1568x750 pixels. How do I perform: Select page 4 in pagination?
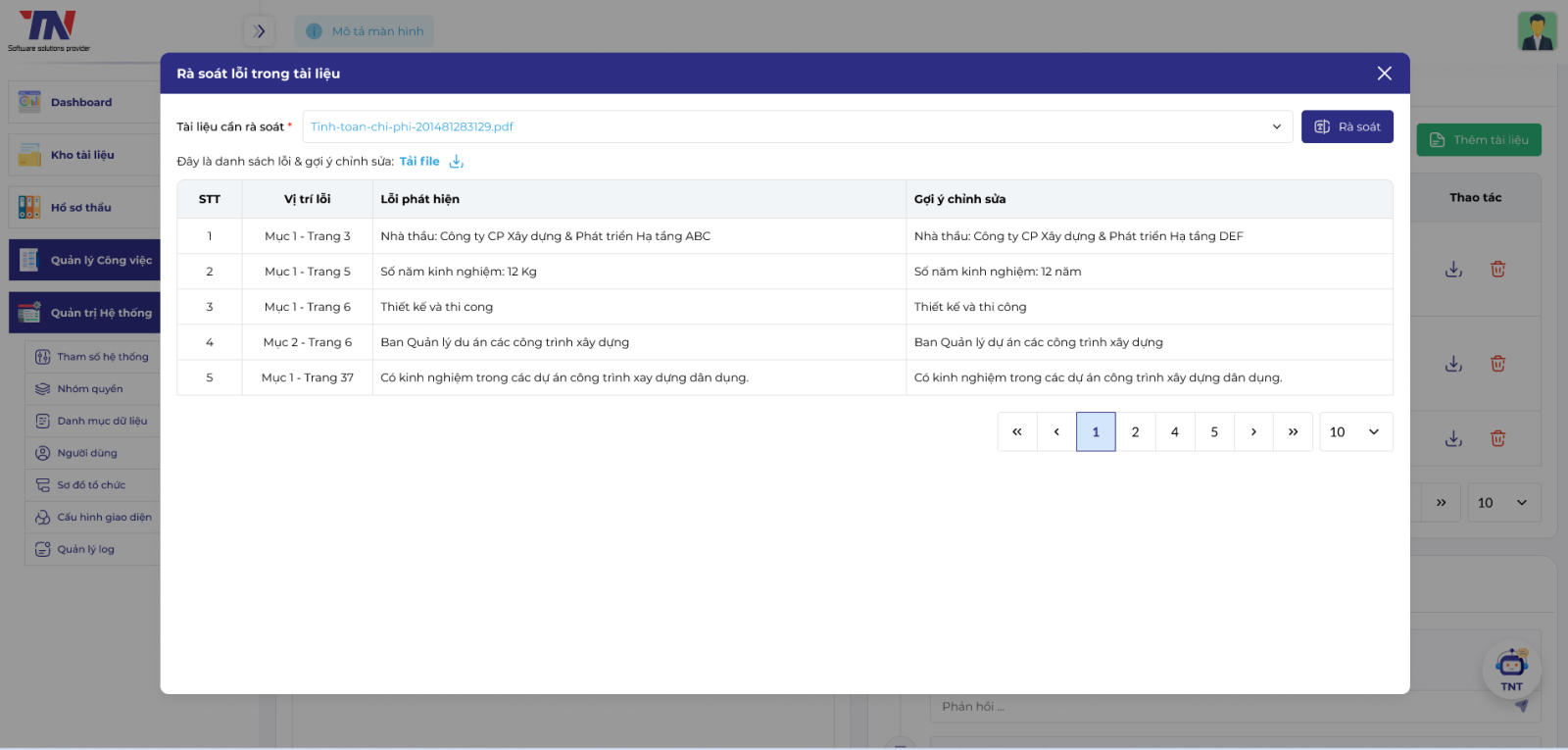[x=1174, y=432]
